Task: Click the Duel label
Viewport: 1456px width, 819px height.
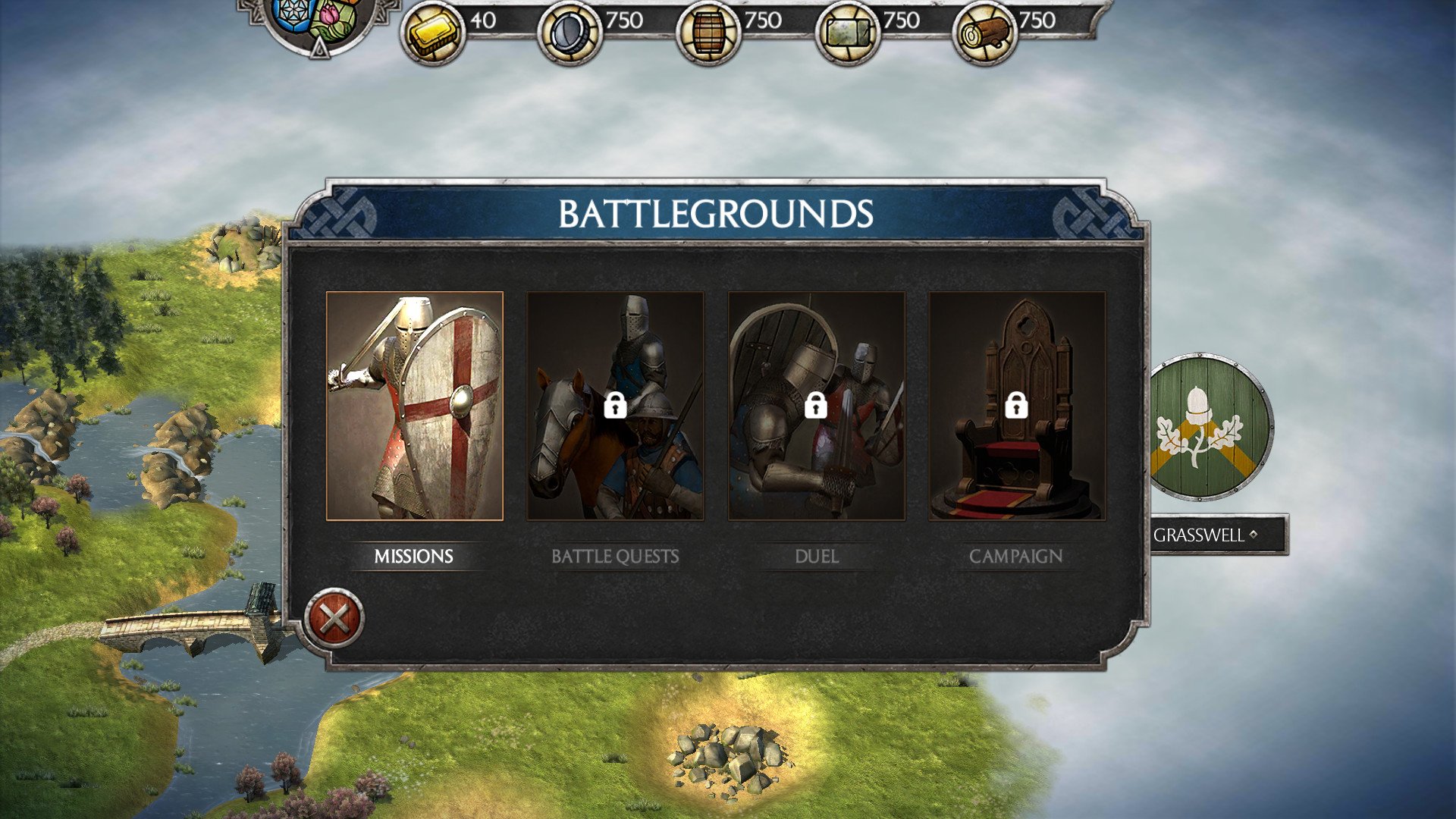Action: tap(817, 557)
